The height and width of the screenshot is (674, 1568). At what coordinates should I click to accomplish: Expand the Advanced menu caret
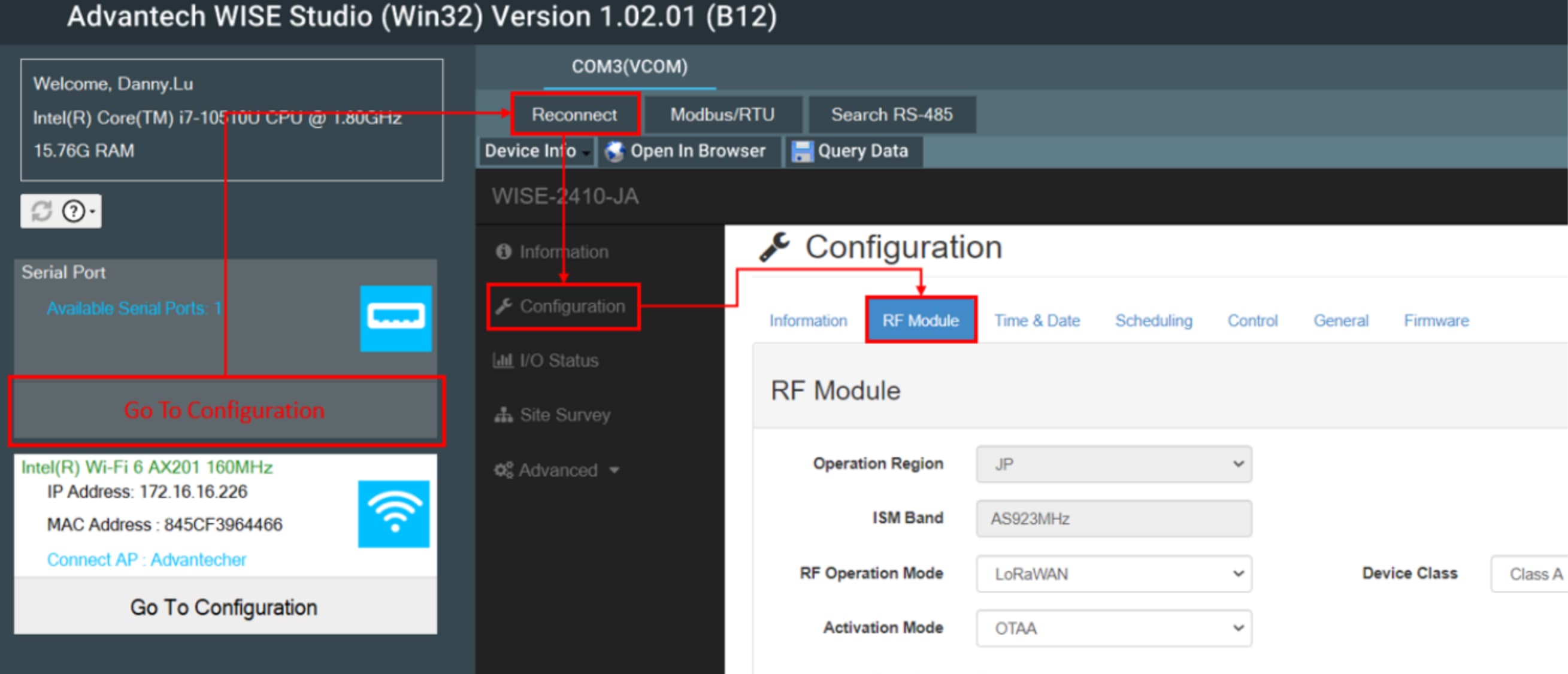coord(614,470)
